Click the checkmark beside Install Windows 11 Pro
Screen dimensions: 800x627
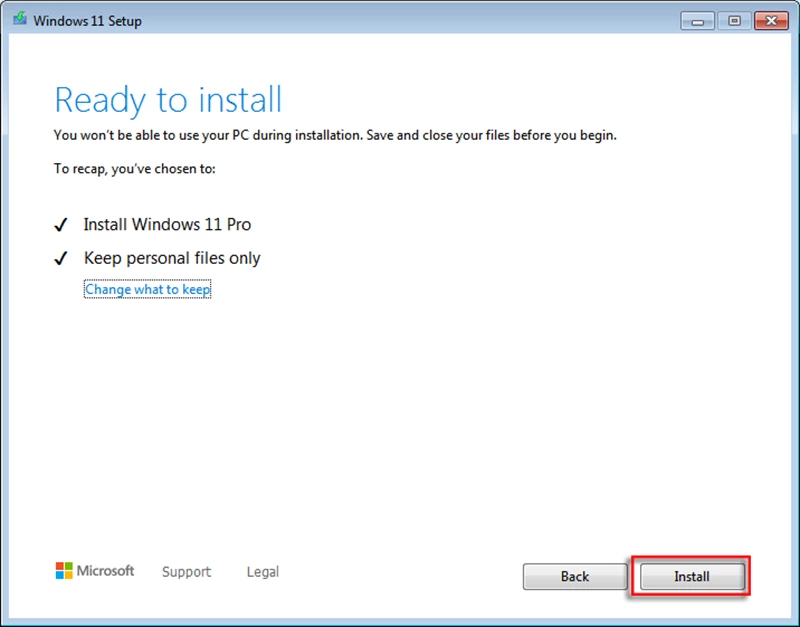pos(61,224)
